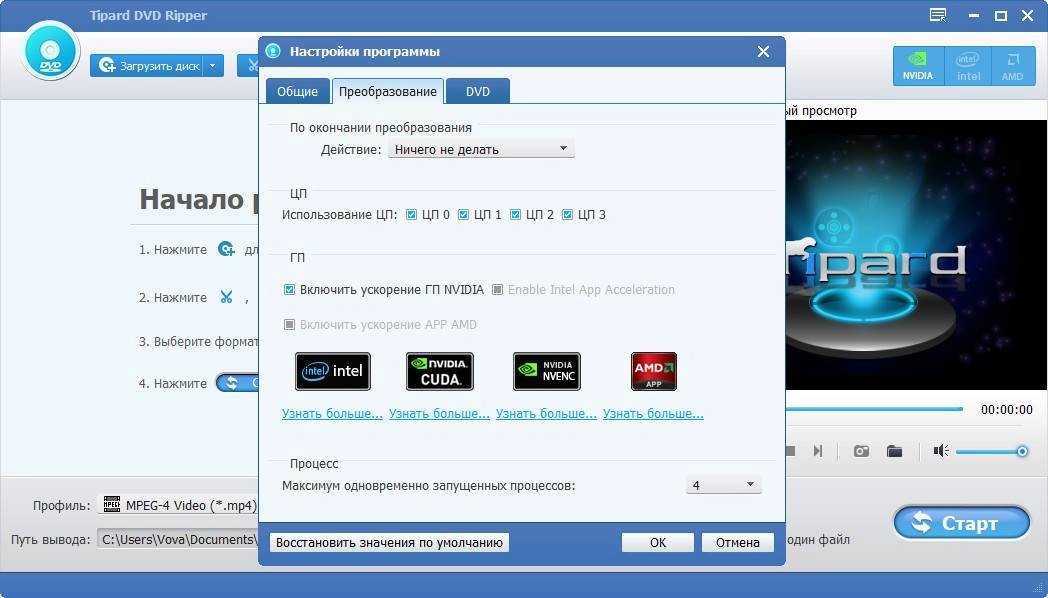Click the Старт button
The height and width of the screenshot is (598, 1048).
(x=962, y=522)
